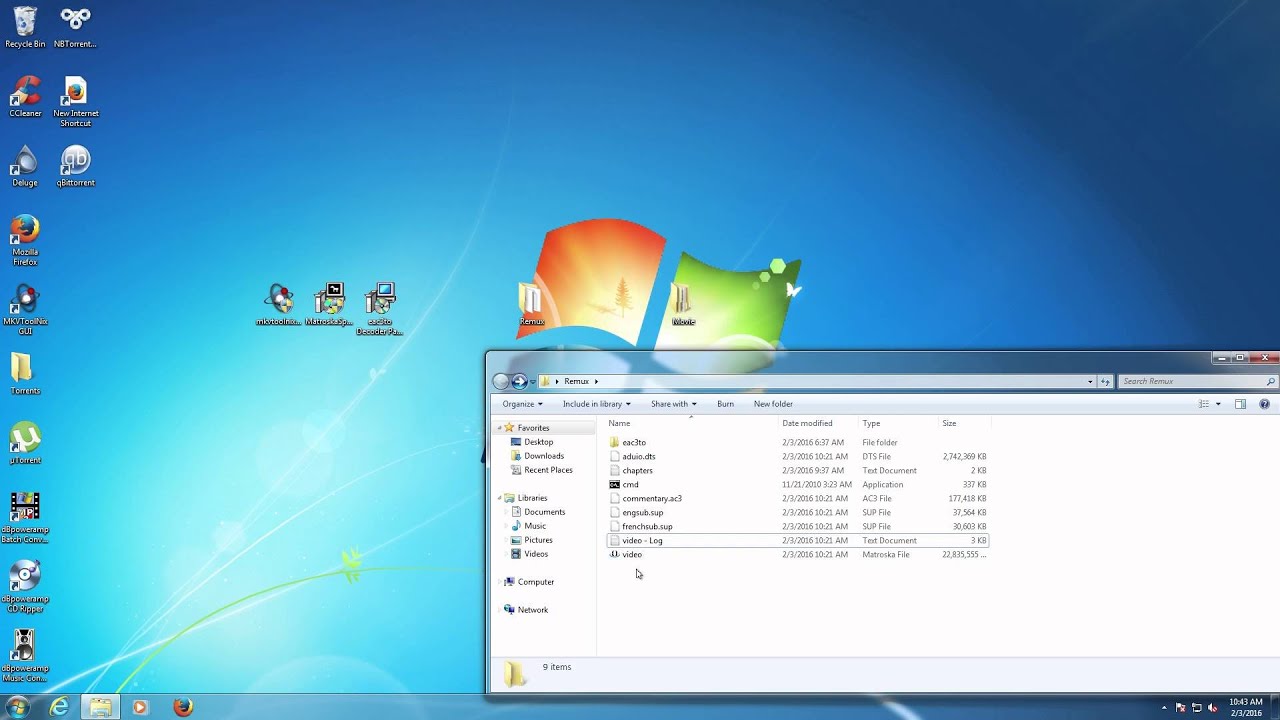Image resolution: width=1280 pixels, height=720 pixels.
Task: Click the Help icon in the Explorer toolbar
Action: click(x=1264, y=404)
